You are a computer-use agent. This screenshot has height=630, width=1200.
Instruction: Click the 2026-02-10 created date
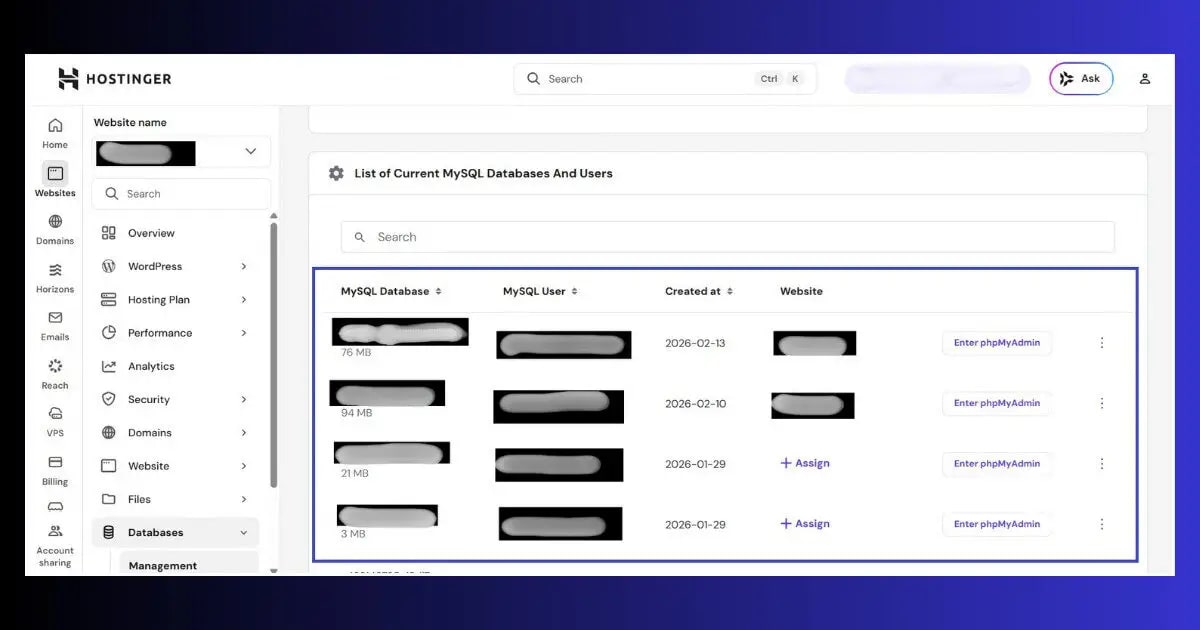[695, 404]
